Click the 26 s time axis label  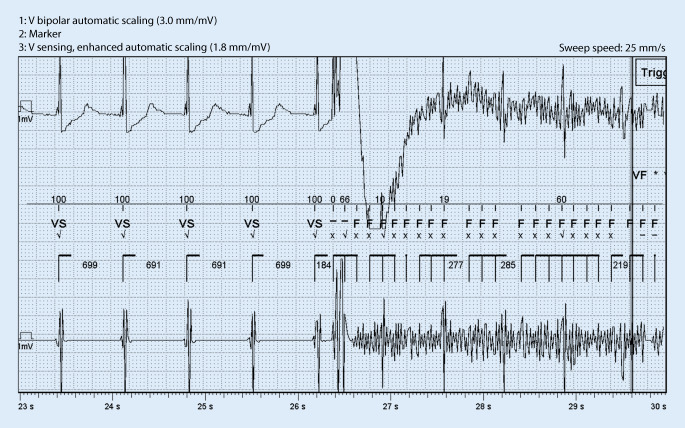pos(299,407)
